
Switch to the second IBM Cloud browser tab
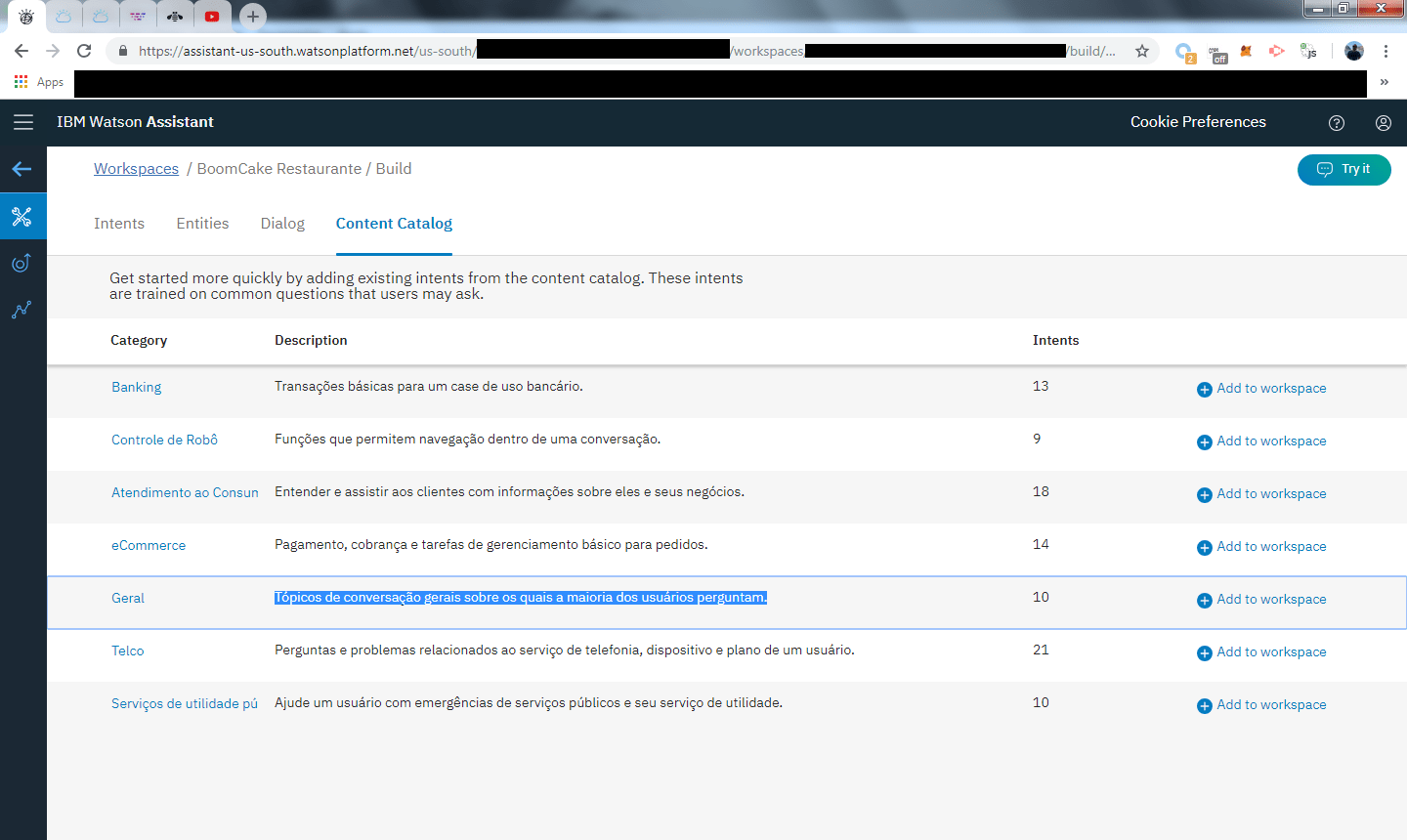101,16
